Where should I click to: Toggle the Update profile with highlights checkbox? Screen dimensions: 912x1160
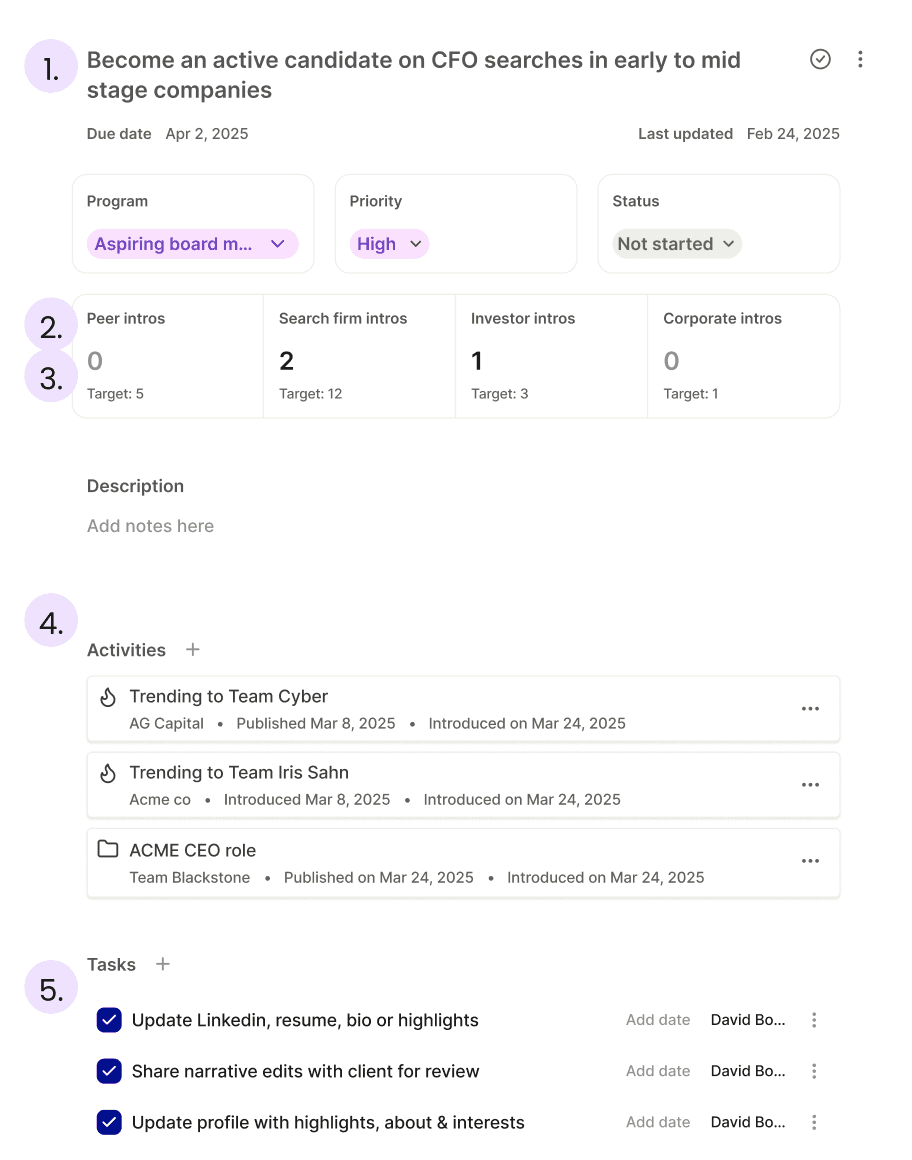pyautogui.click(x=109, y=1122)
